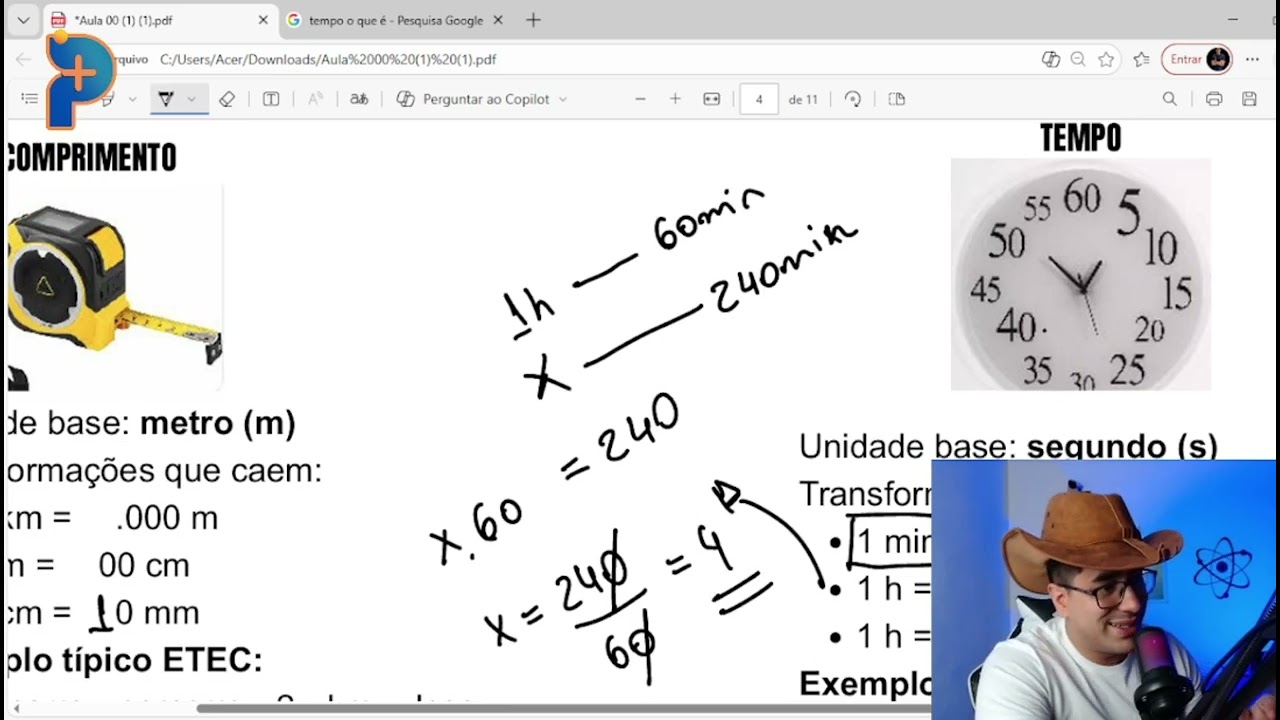Save the PDF document

(1249, 99)
